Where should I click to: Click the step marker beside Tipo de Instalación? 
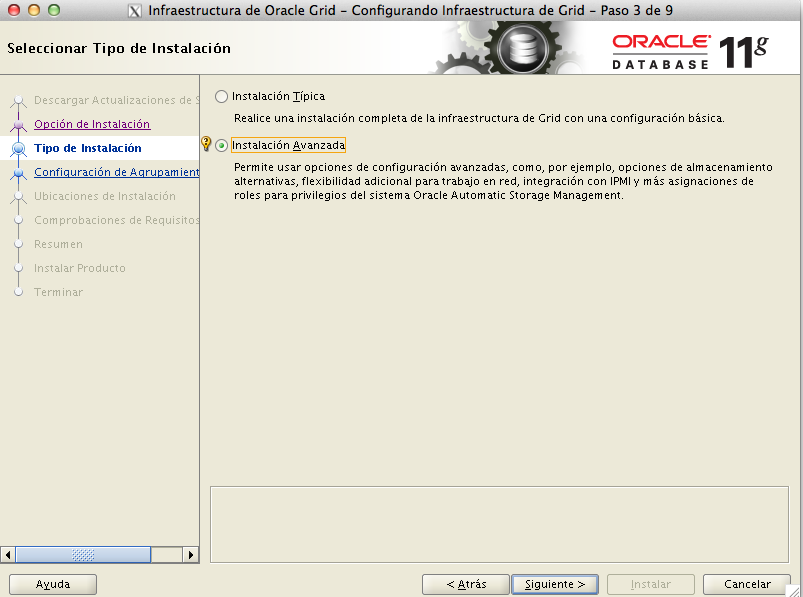[18, 148]
